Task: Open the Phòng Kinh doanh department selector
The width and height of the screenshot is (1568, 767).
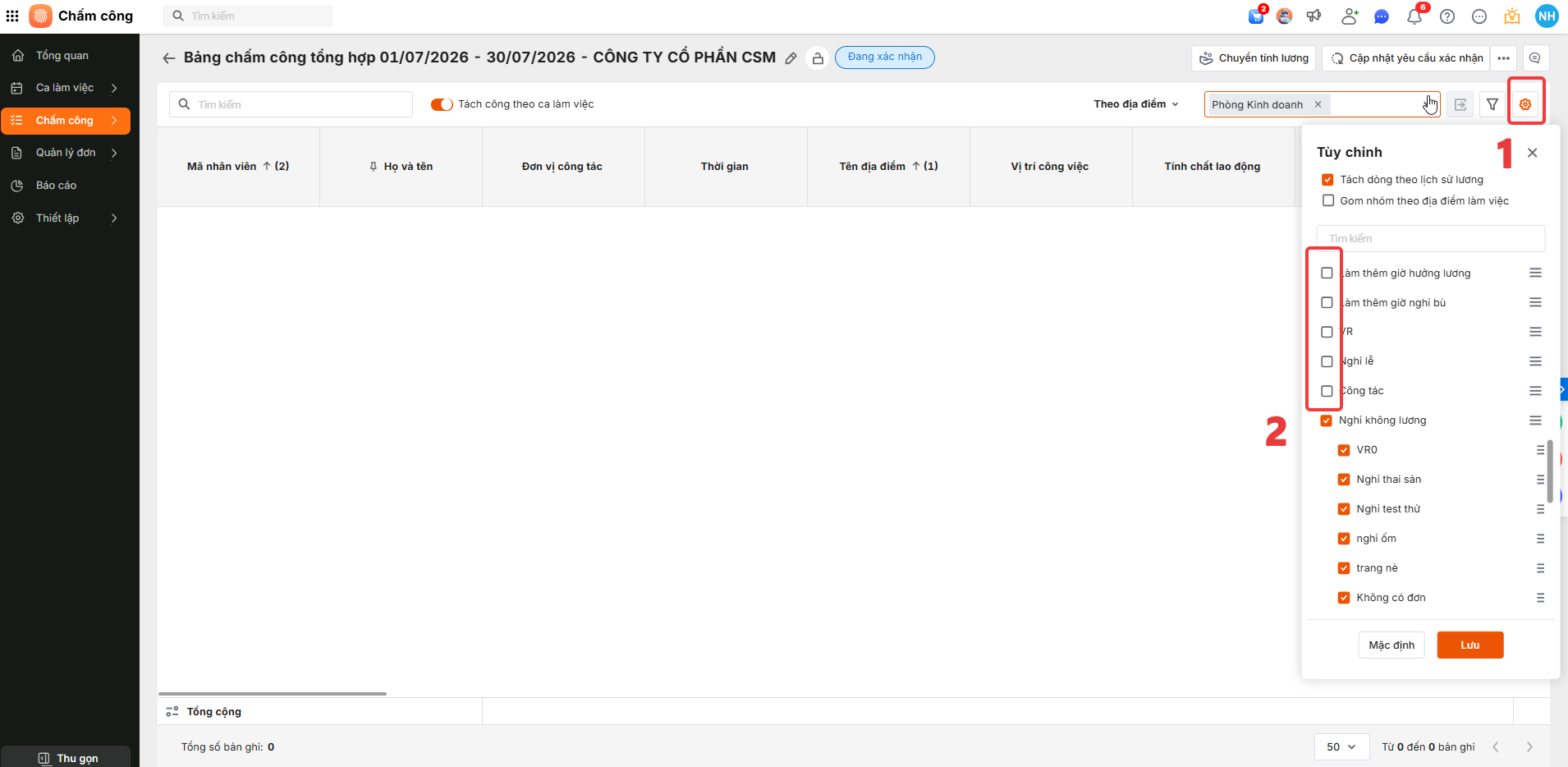Action: tap(1322, 104)
